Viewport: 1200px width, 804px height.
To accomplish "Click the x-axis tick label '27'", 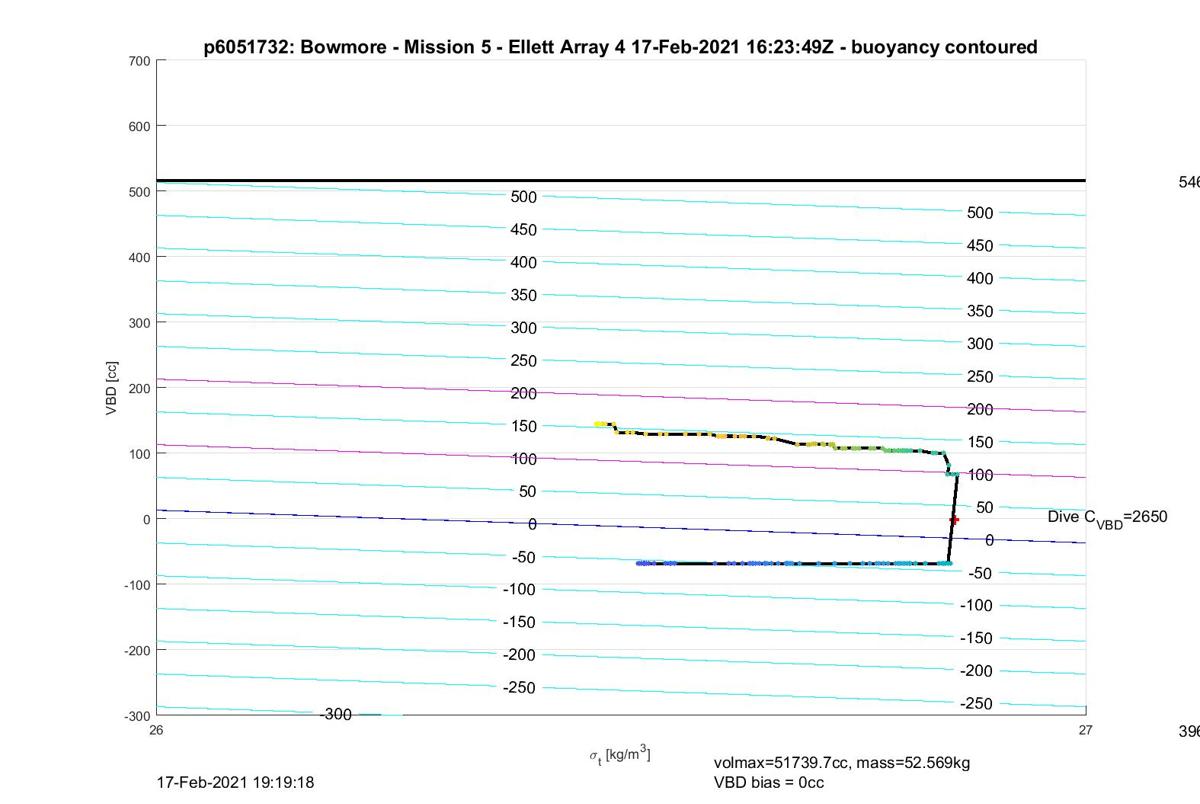I will point(1086,730).
